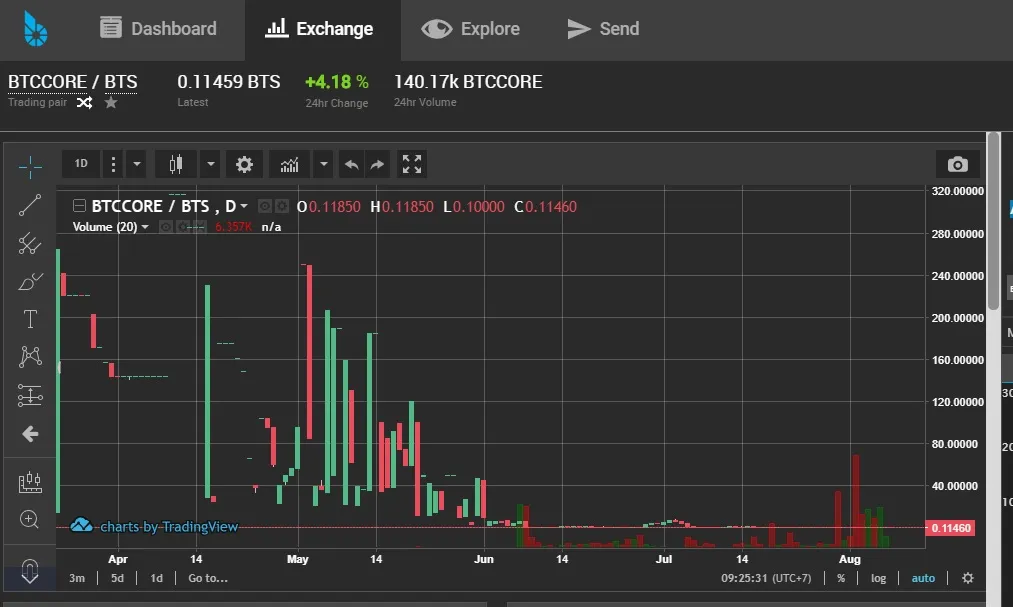The width and height of the screenshot is (1013, 607).
Task: Select the prediction and measurement tool
Action: [30, 395]
